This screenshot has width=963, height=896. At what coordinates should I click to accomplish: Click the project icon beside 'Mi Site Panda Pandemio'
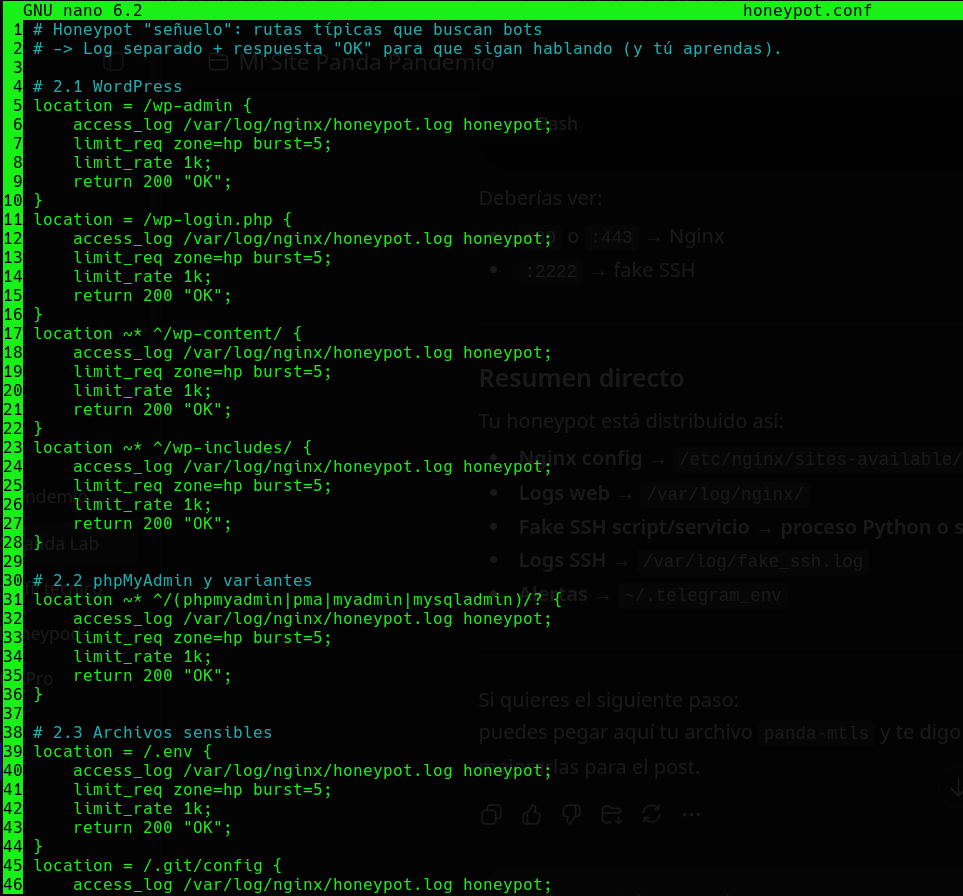[219, 62]
